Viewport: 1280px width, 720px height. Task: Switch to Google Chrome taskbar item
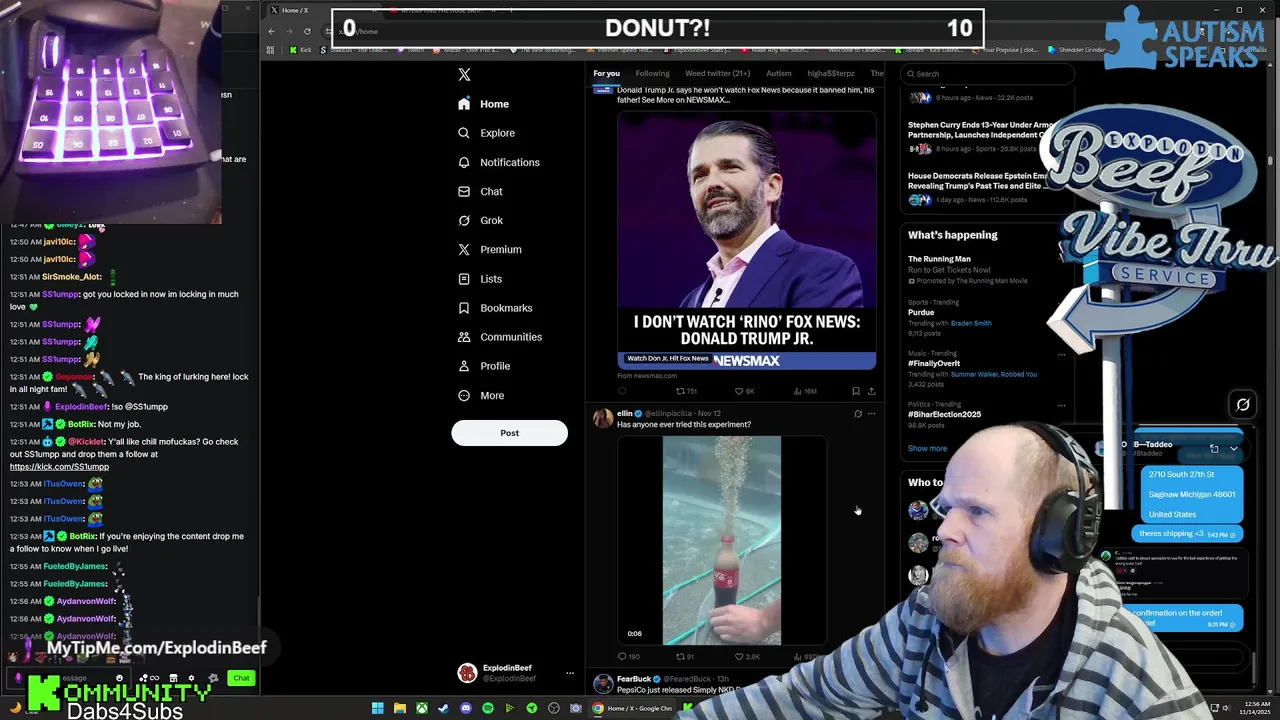(634, 709)
